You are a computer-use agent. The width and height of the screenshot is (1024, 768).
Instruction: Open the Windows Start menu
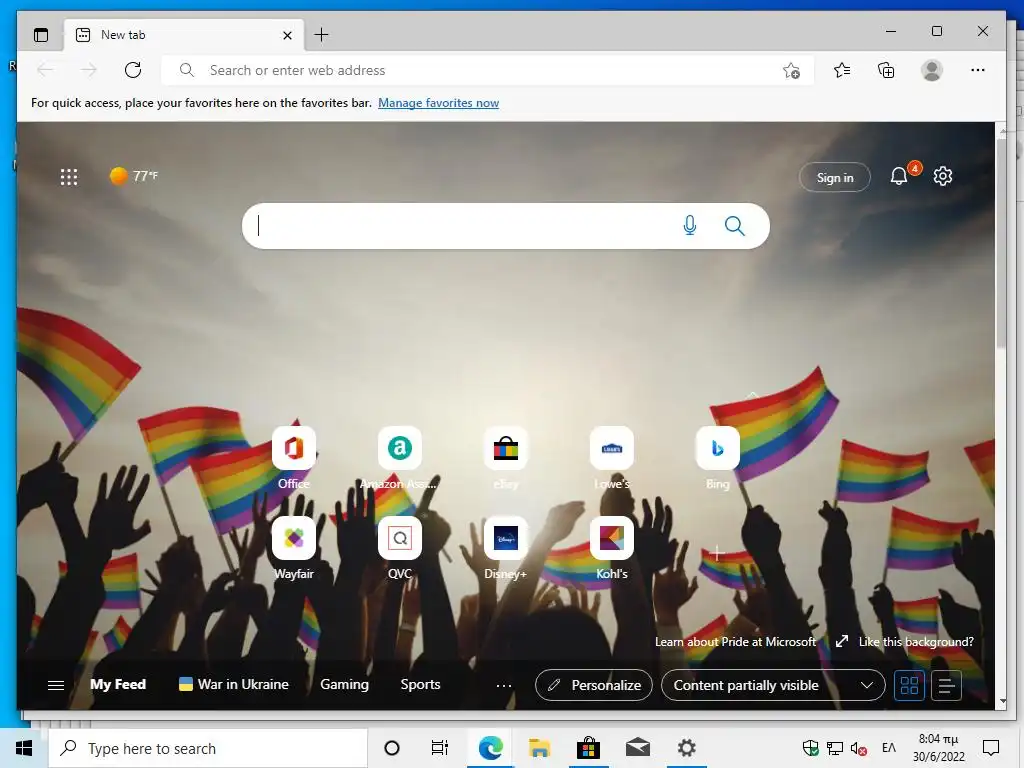[24, 748]
